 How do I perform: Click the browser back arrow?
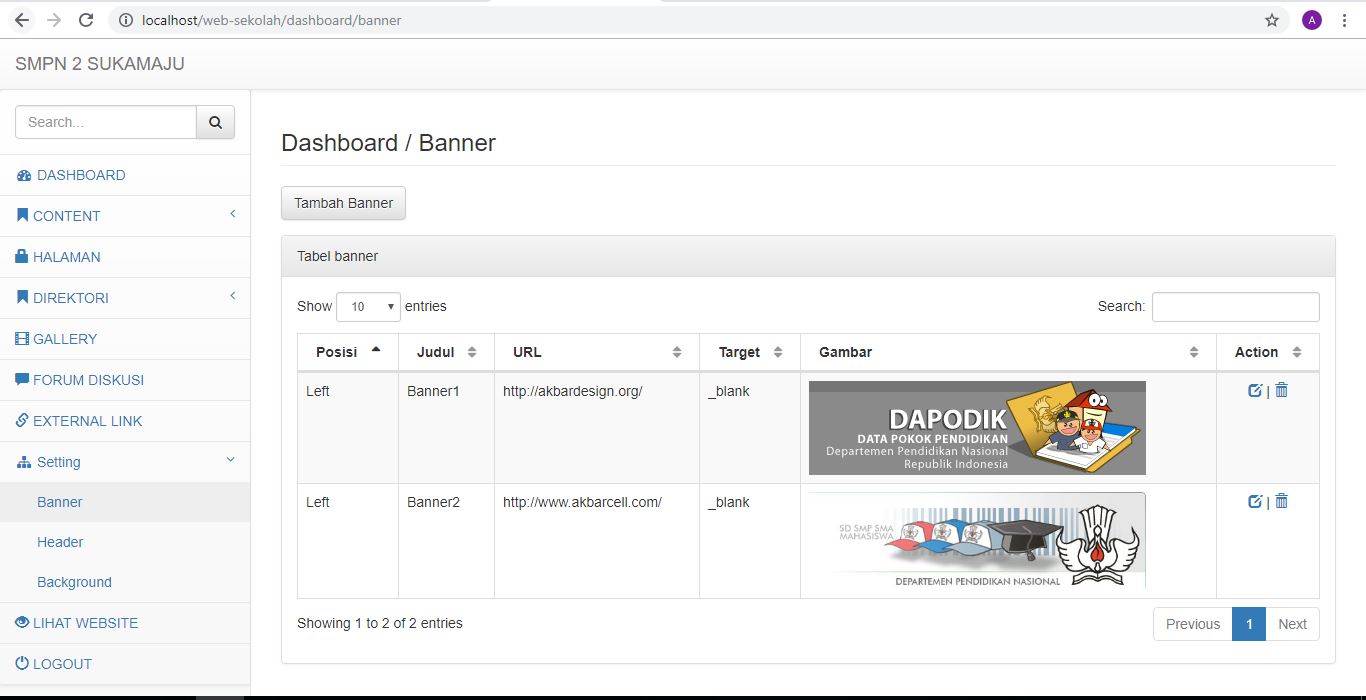click(22, 20)
